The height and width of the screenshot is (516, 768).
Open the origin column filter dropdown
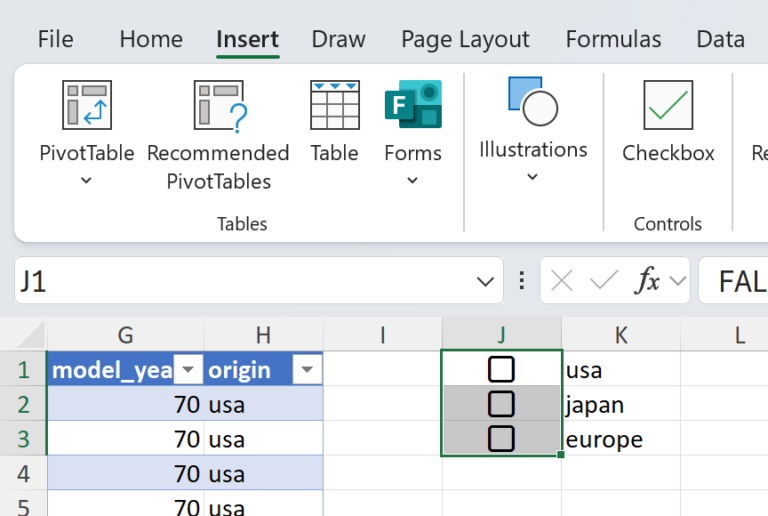307,370
